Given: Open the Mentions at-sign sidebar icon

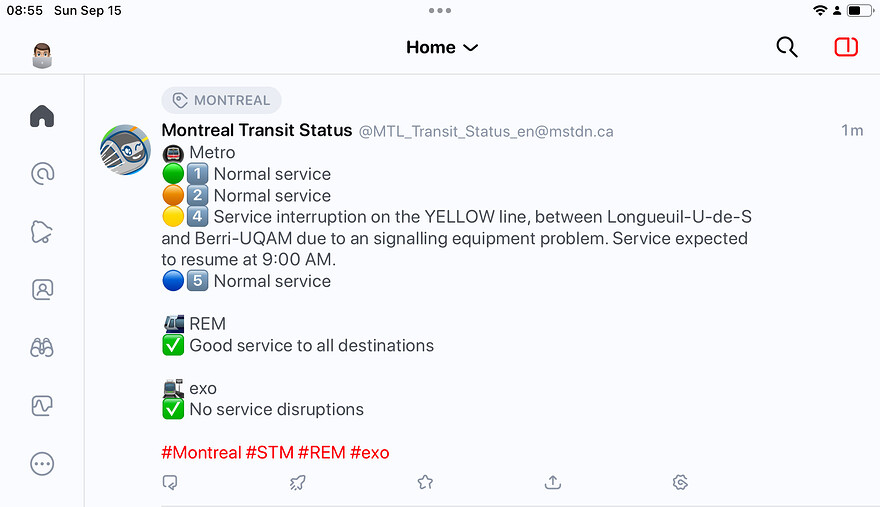Looking at the screenshot, I should pos(42,174).
